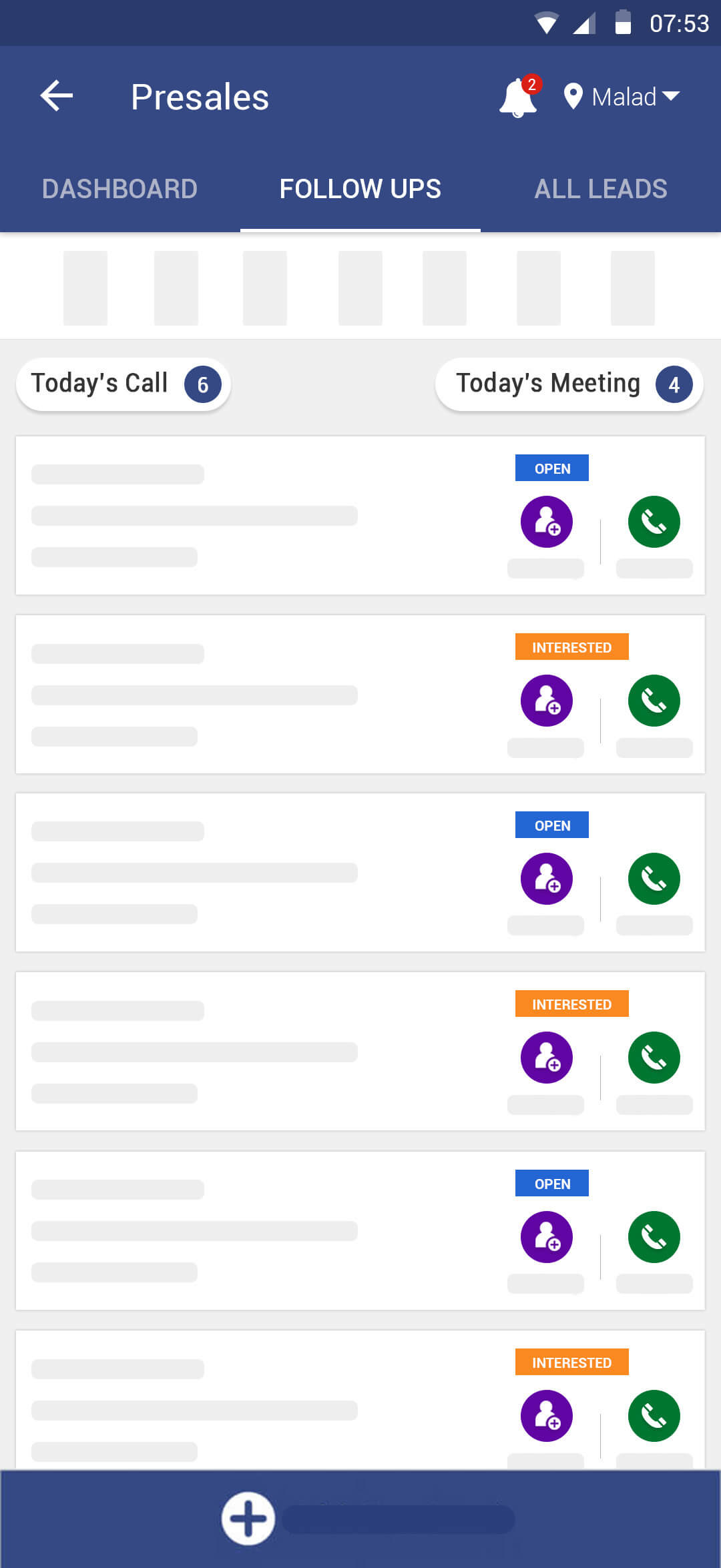Switch to the Dashboard tab
This screenshot has width=721, height=1568.
pos(119,189)
